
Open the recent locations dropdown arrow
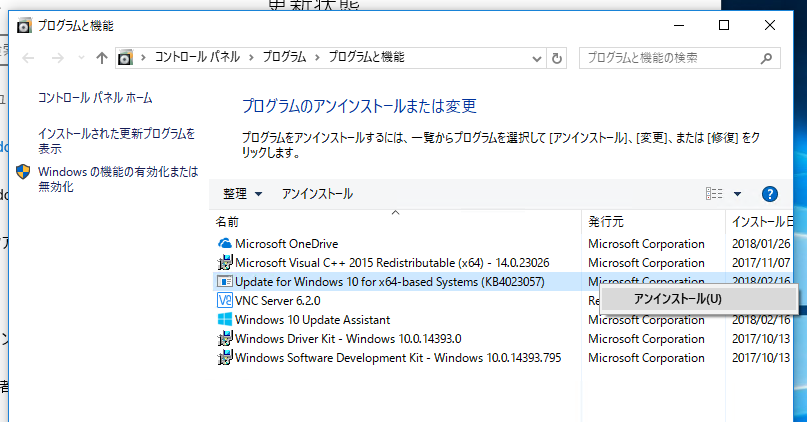click(81, 58)
